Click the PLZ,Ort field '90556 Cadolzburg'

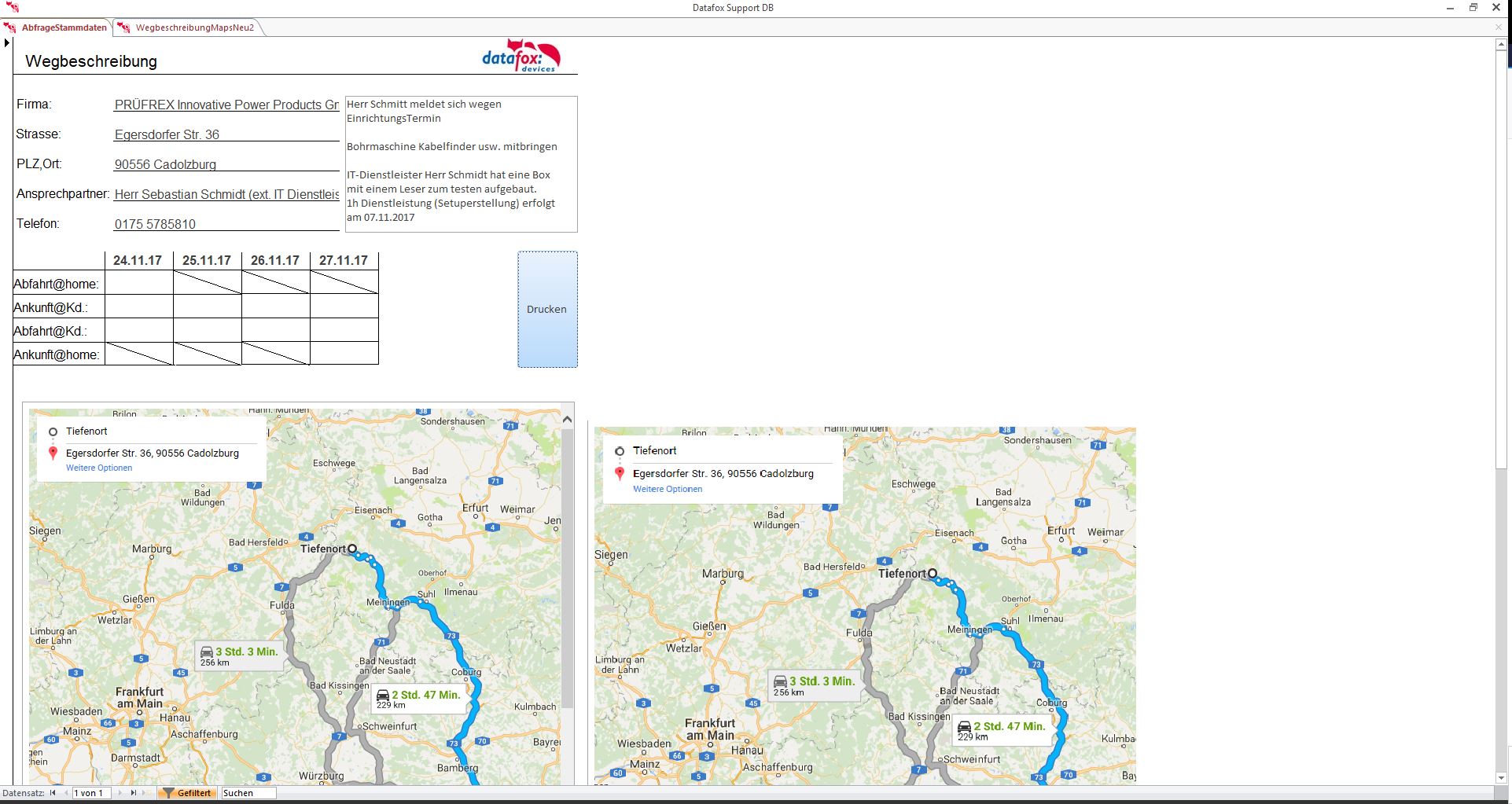(226, 164)
